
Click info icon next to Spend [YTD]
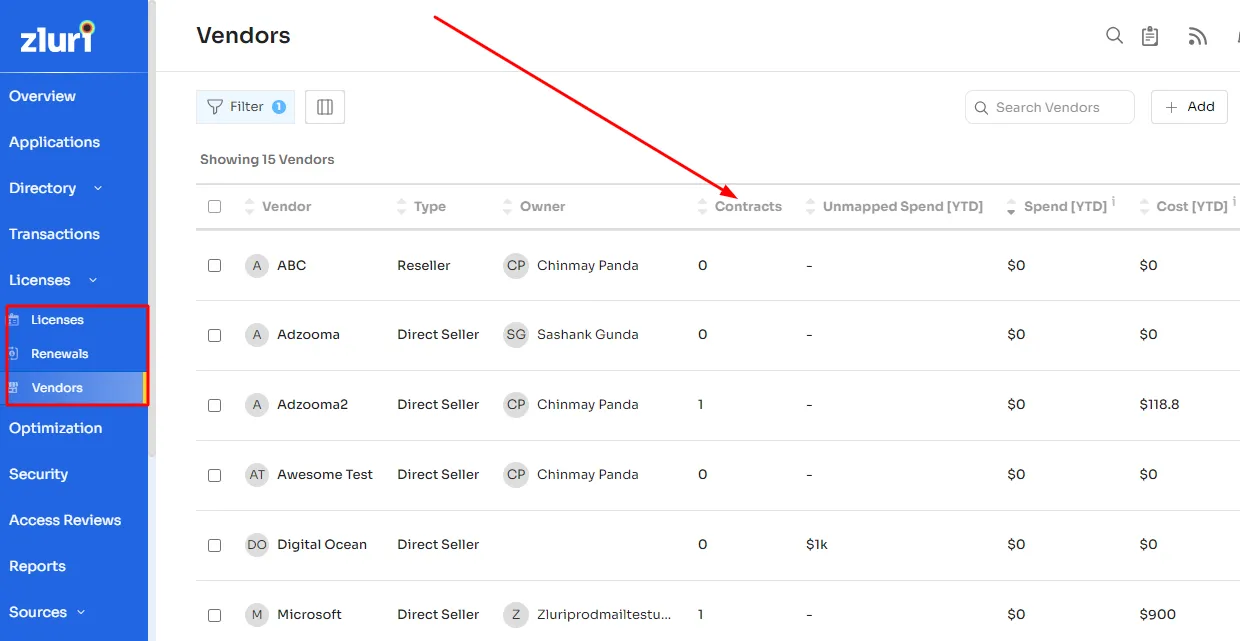[x=1114, y=201]
